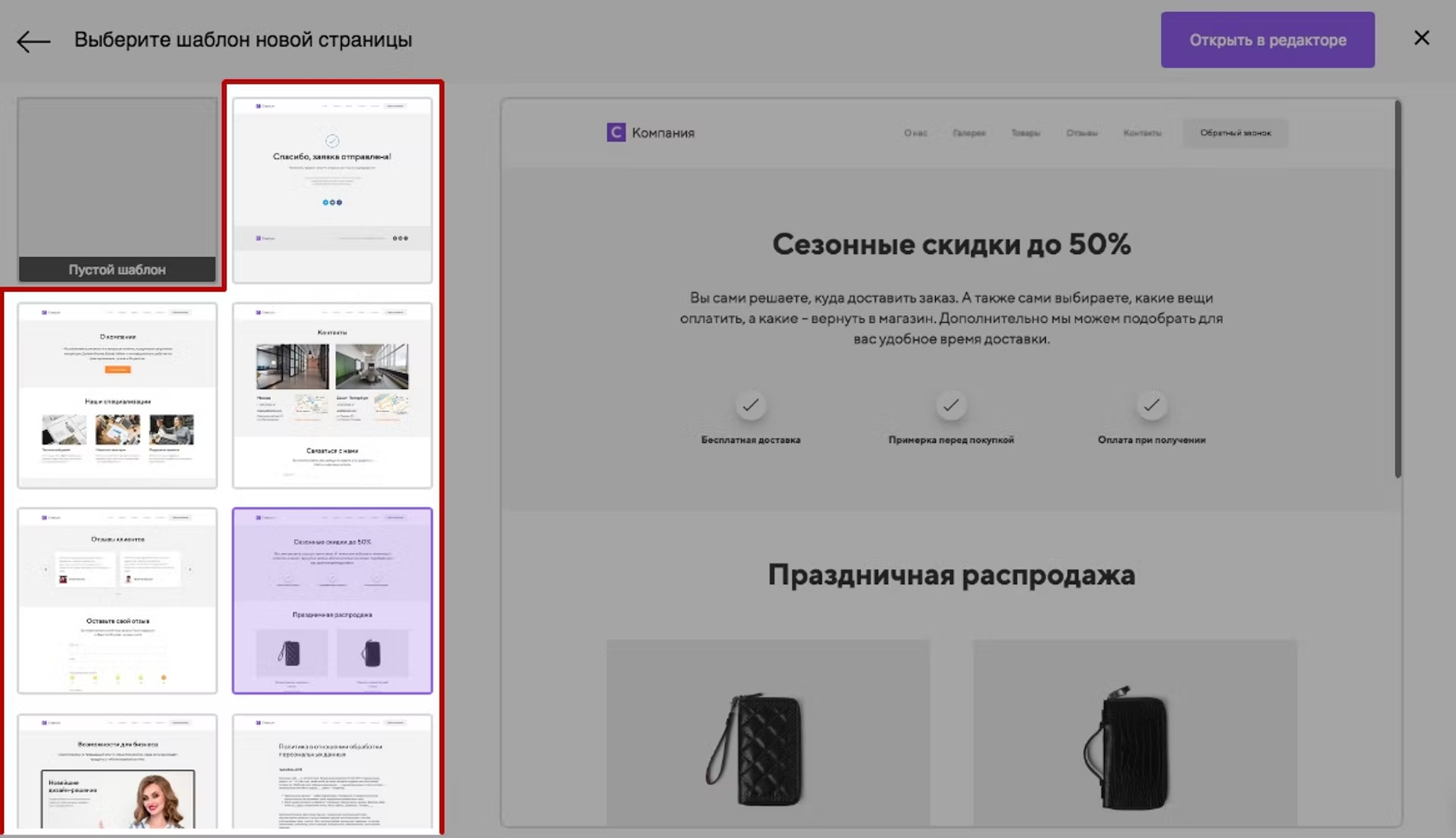Open the Отзывы link in preview navigation
This screenshot has height=838, width=1456.
point(1082,133)
